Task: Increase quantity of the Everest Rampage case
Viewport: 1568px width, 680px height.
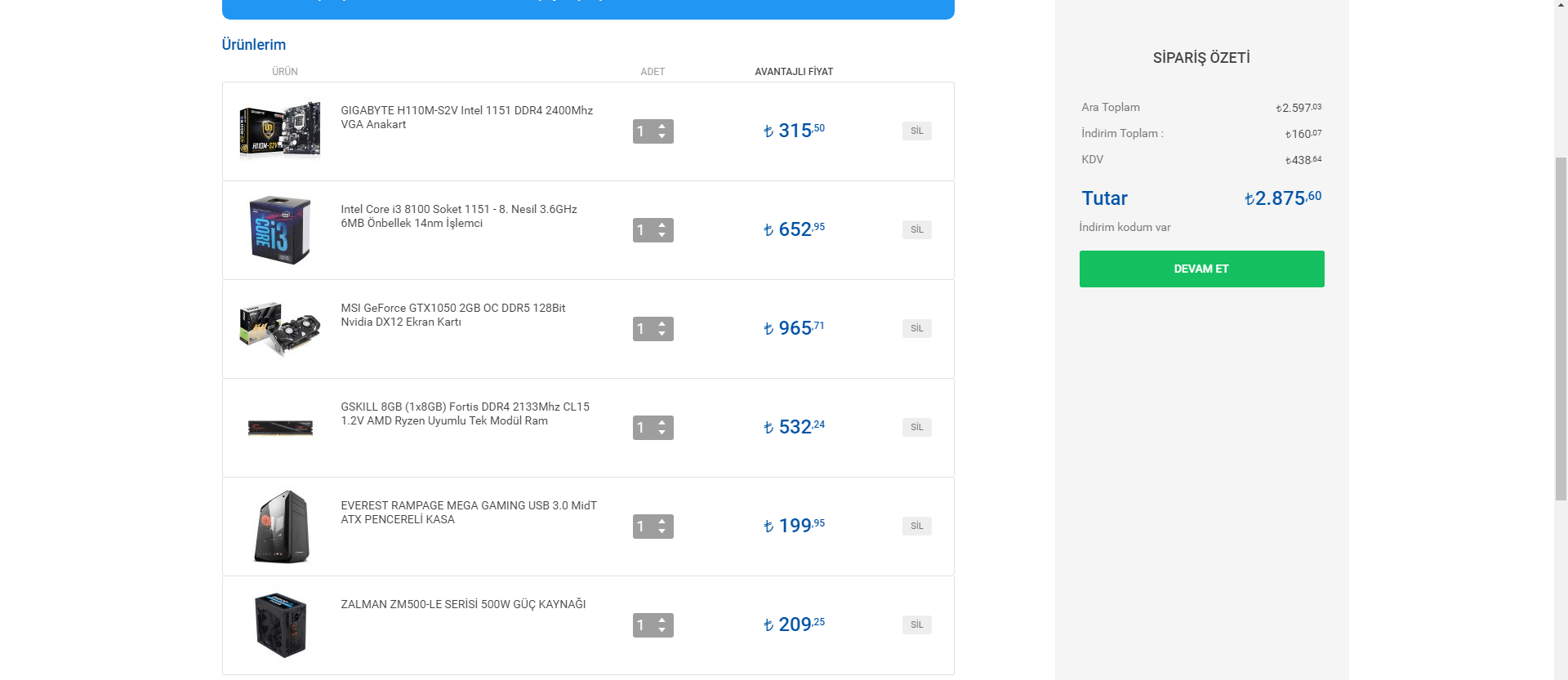Action: pyautogui.click(x=662, y=521)
